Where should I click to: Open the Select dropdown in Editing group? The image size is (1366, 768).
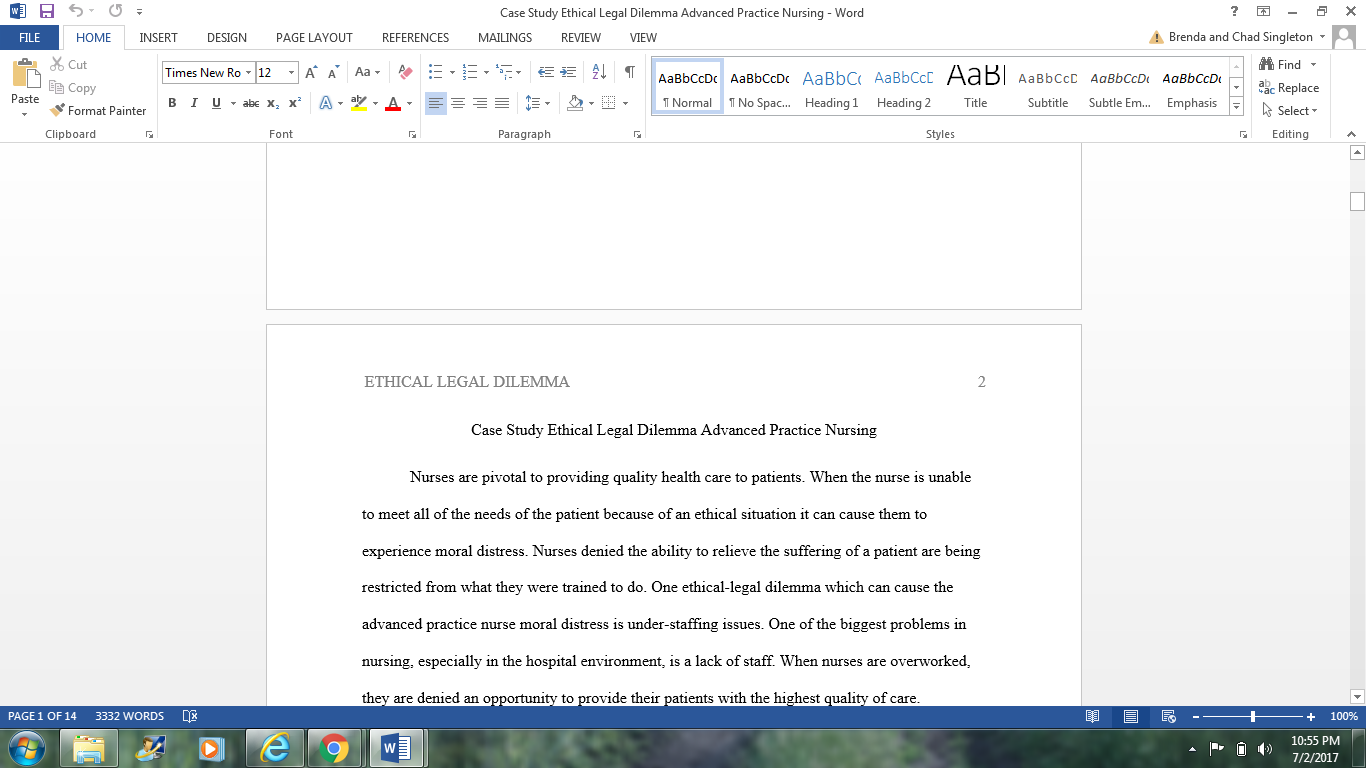pos(1290,111)
